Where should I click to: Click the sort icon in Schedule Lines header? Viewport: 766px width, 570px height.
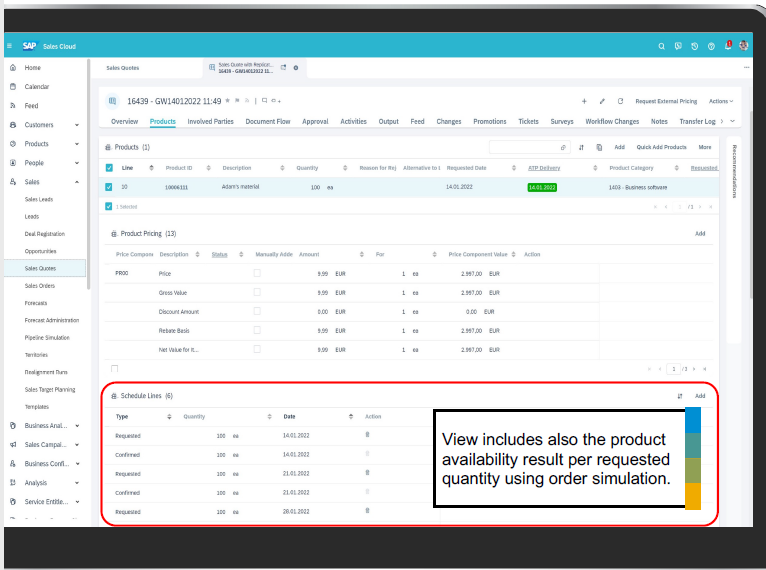680,396
